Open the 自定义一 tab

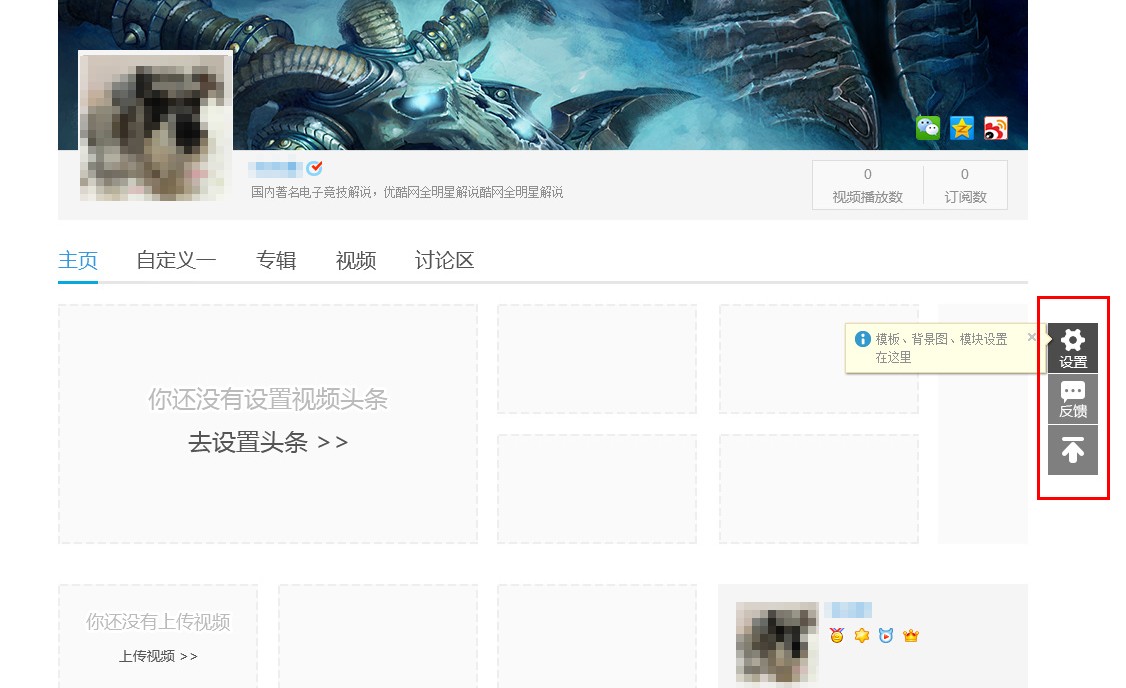pyautogui.click(x=177, y=260)
